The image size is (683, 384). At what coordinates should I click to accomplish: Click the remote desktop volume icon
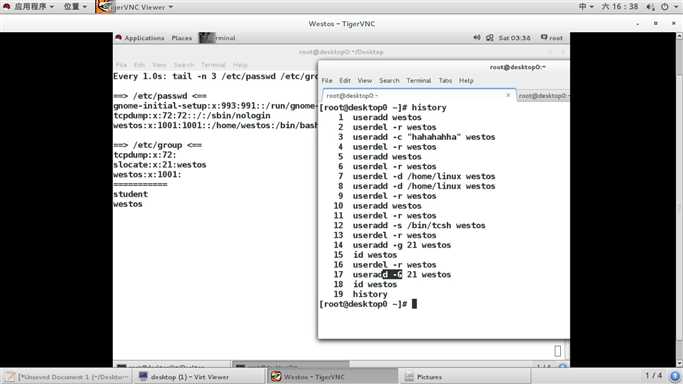477,38
